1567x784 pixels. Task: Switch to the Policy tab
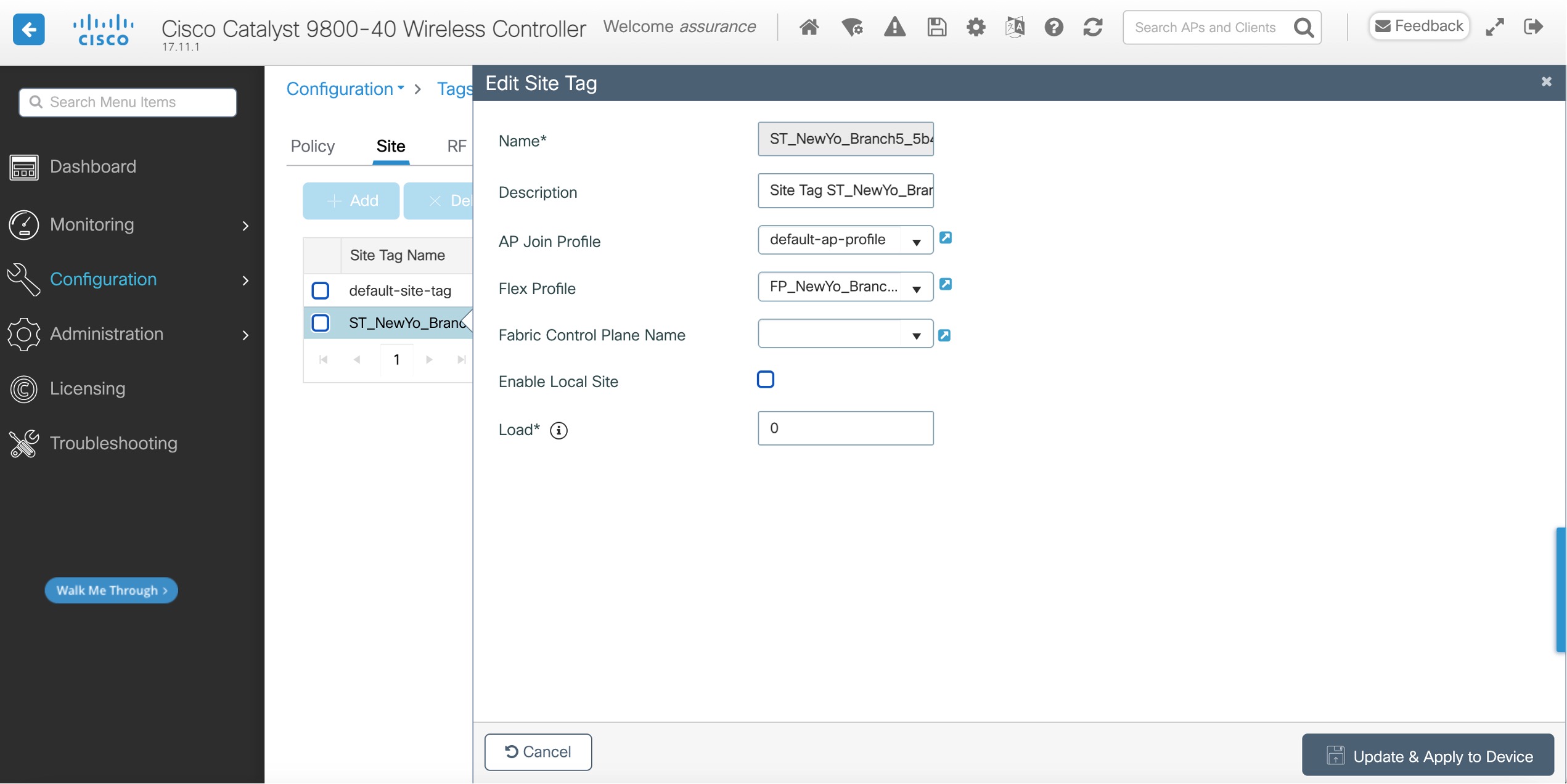[313, 146]
